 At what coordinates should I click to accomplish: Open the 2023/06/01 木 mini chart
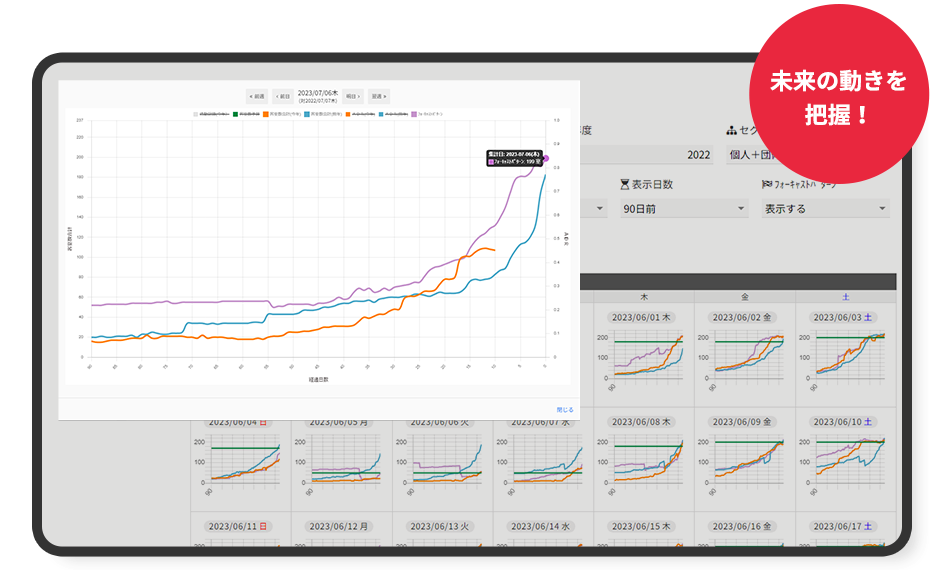click(645, 355)
